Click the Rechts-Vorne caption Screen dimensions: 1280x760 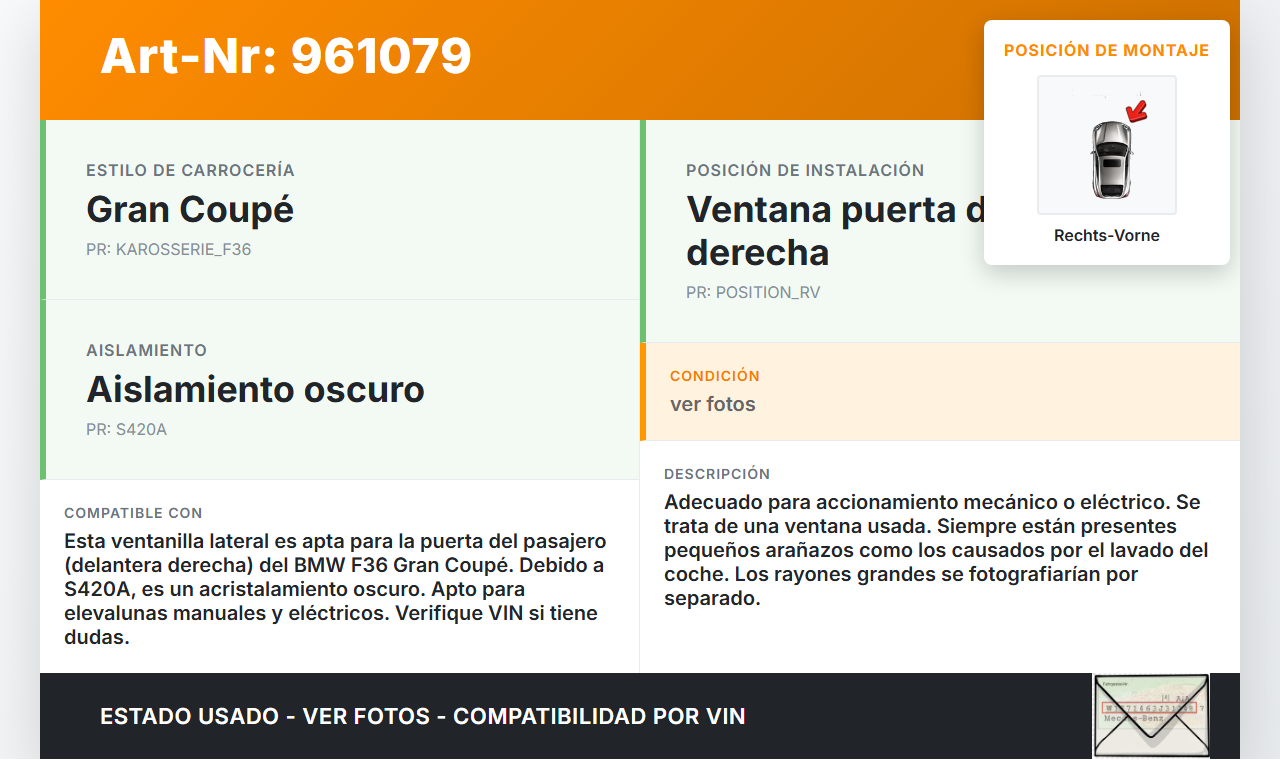click(1107, 236)
